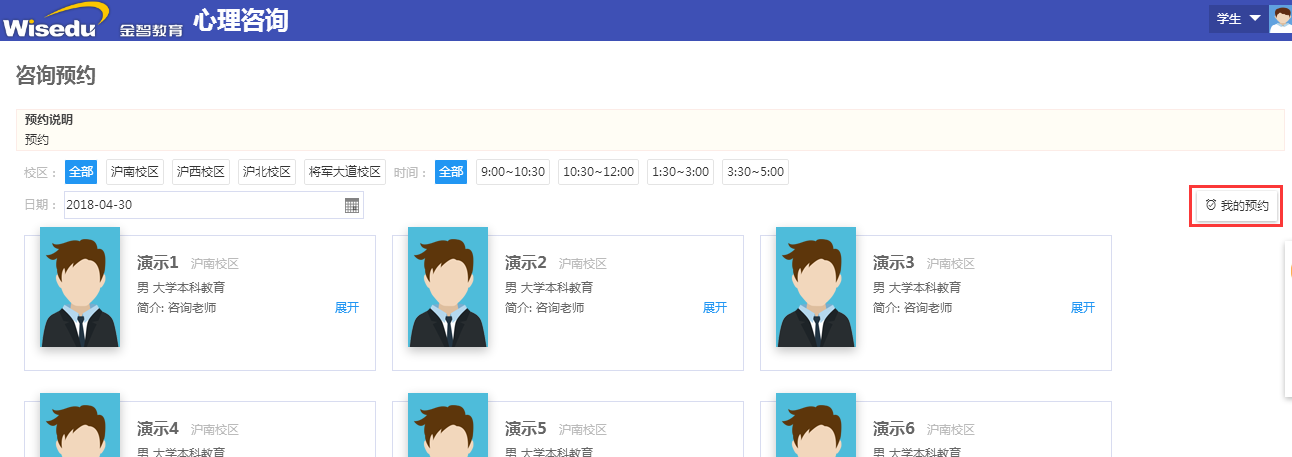
Task: Click the 演示4 name
Action: pyautogui.click(x=158, y=429)
